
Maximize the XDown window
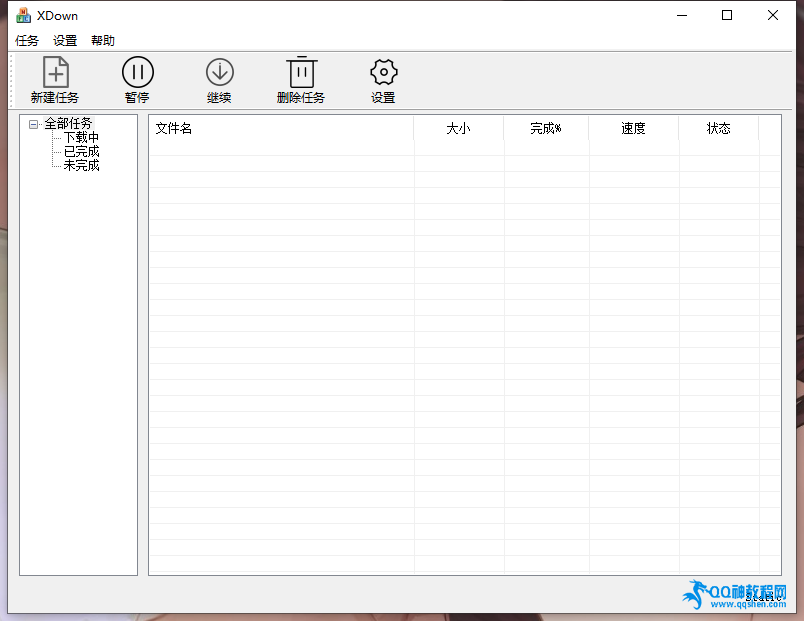pos(727,15)
